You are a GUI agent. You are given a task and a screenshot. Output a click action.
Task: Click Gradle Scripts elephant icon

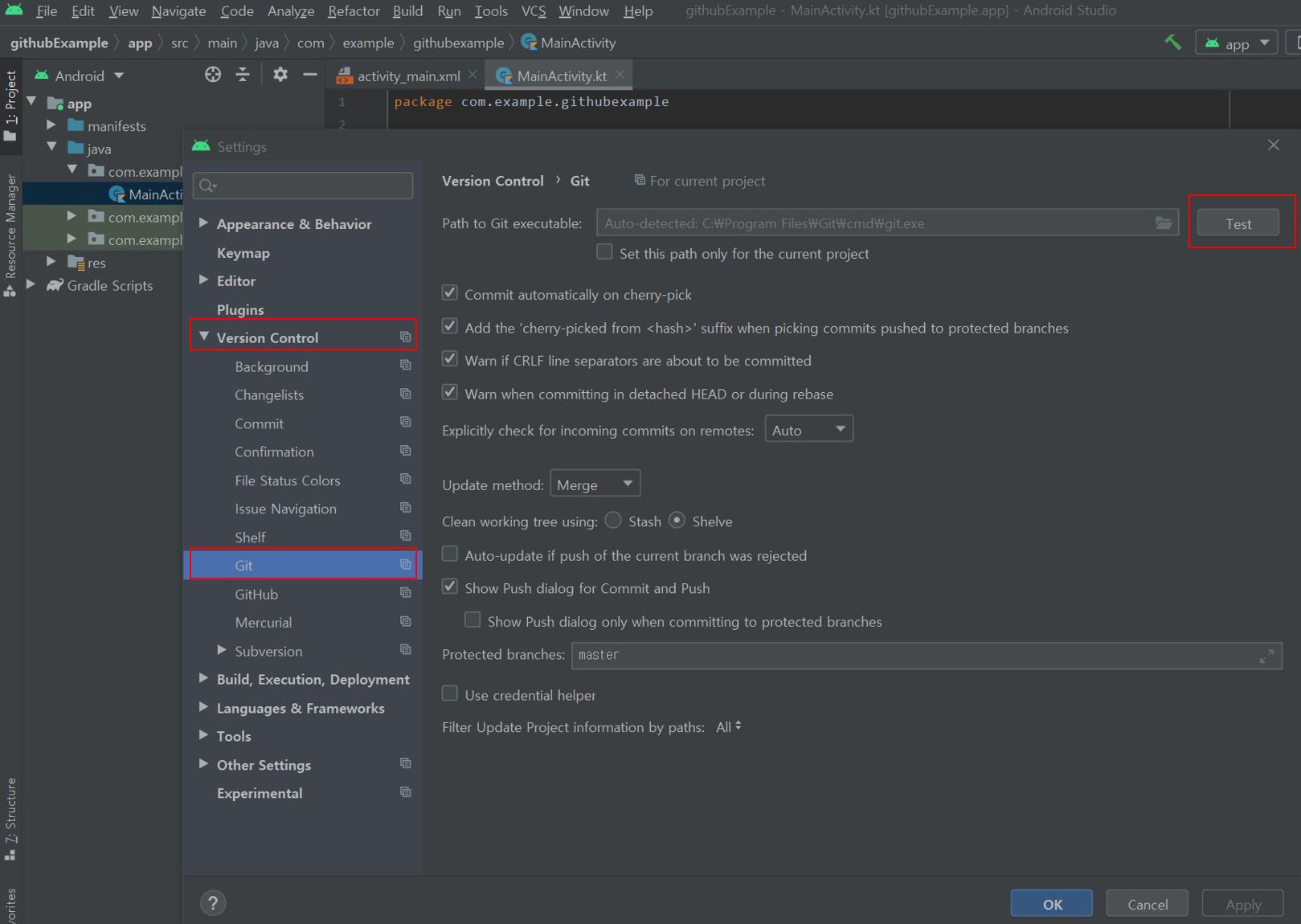click(55, 285)
